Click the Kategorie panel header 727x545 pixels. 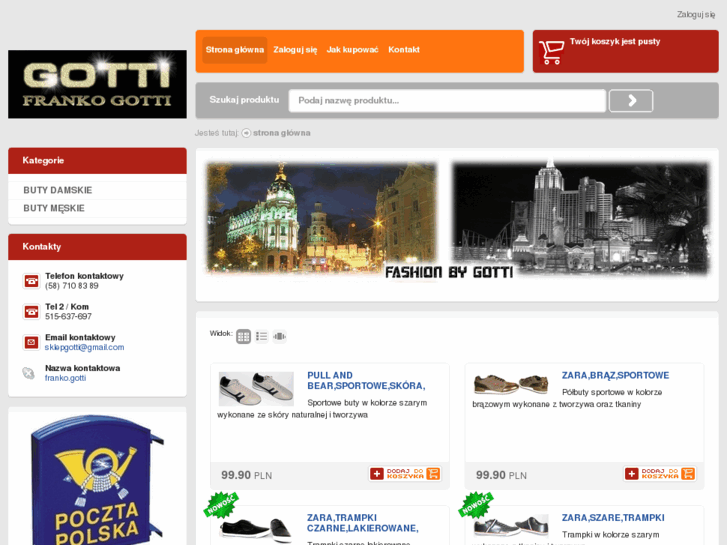pos(97,160)
